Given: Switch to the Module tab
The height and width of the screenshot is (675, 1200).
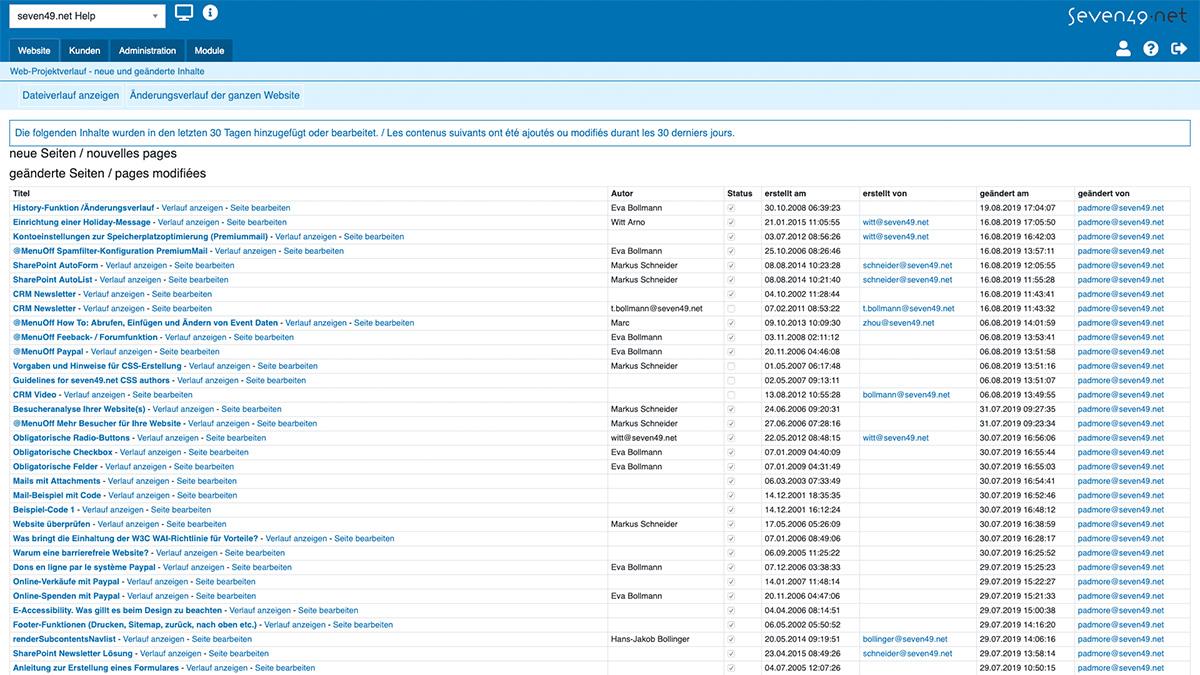Looking at the screenshot, I should pyautogui.click(x=209, y=51).
